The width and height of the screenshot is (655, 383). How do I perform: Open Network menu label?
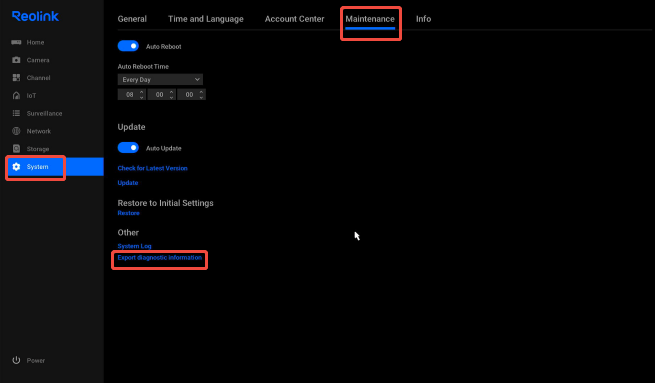click(39, 131)
